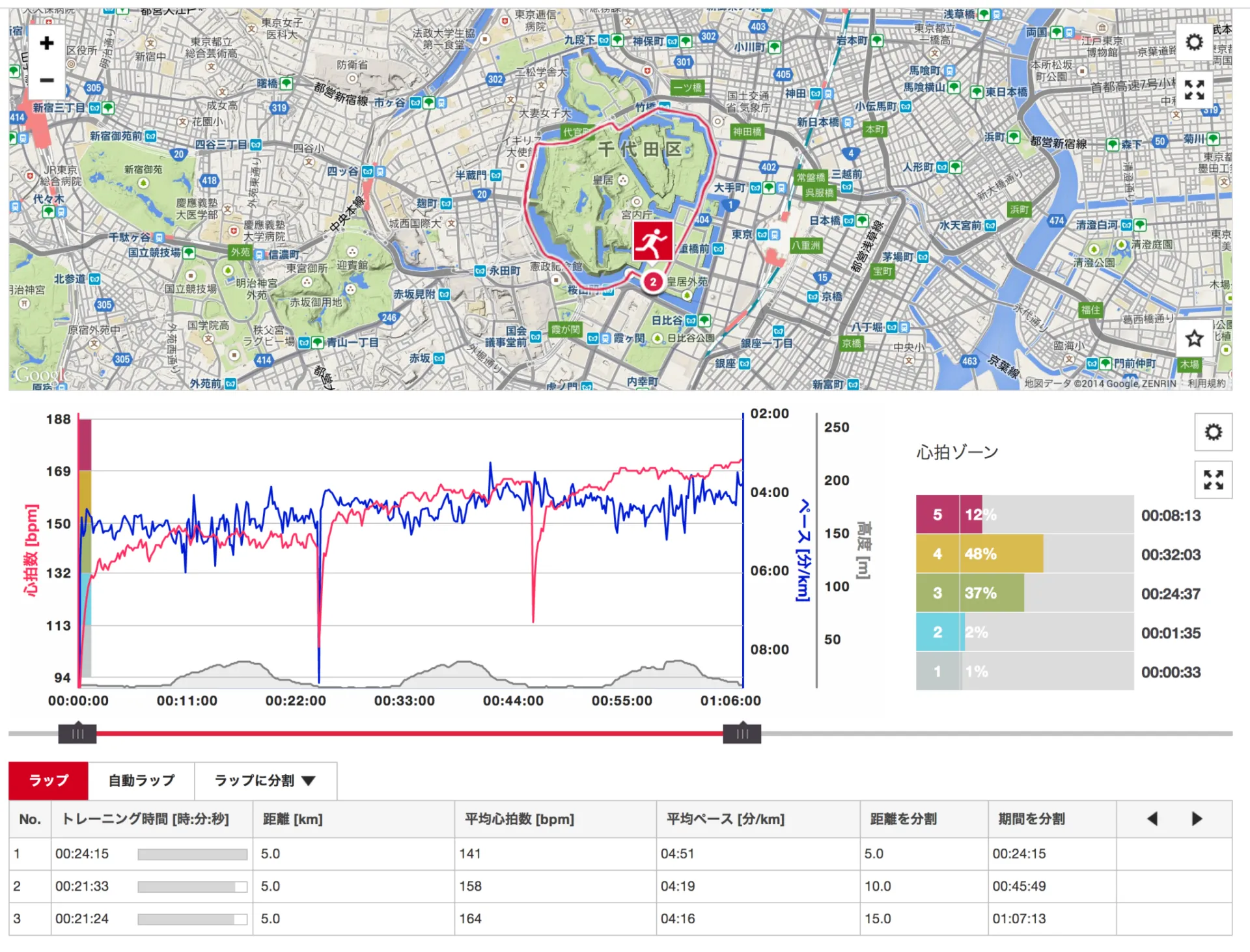The height and width of the screenshot is (952, 1250).
Task: Click the left range slider handle
Action: (x=77, y=733)
